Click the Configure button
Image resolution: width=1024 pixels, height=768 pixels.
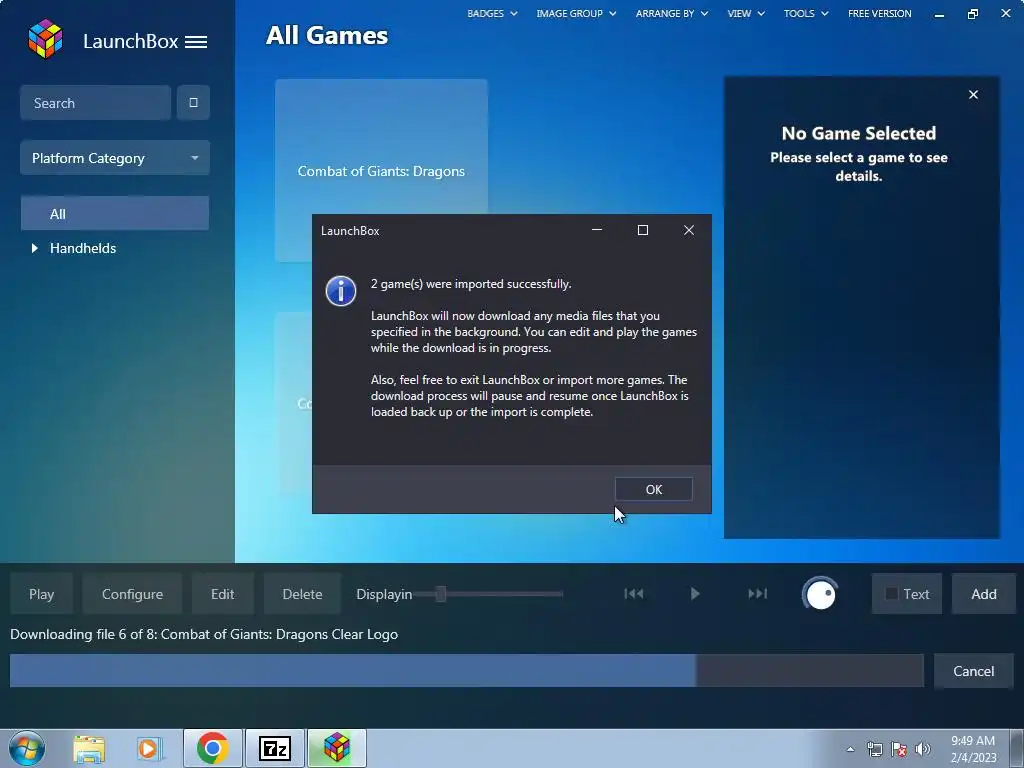click(x=132, y=594)
